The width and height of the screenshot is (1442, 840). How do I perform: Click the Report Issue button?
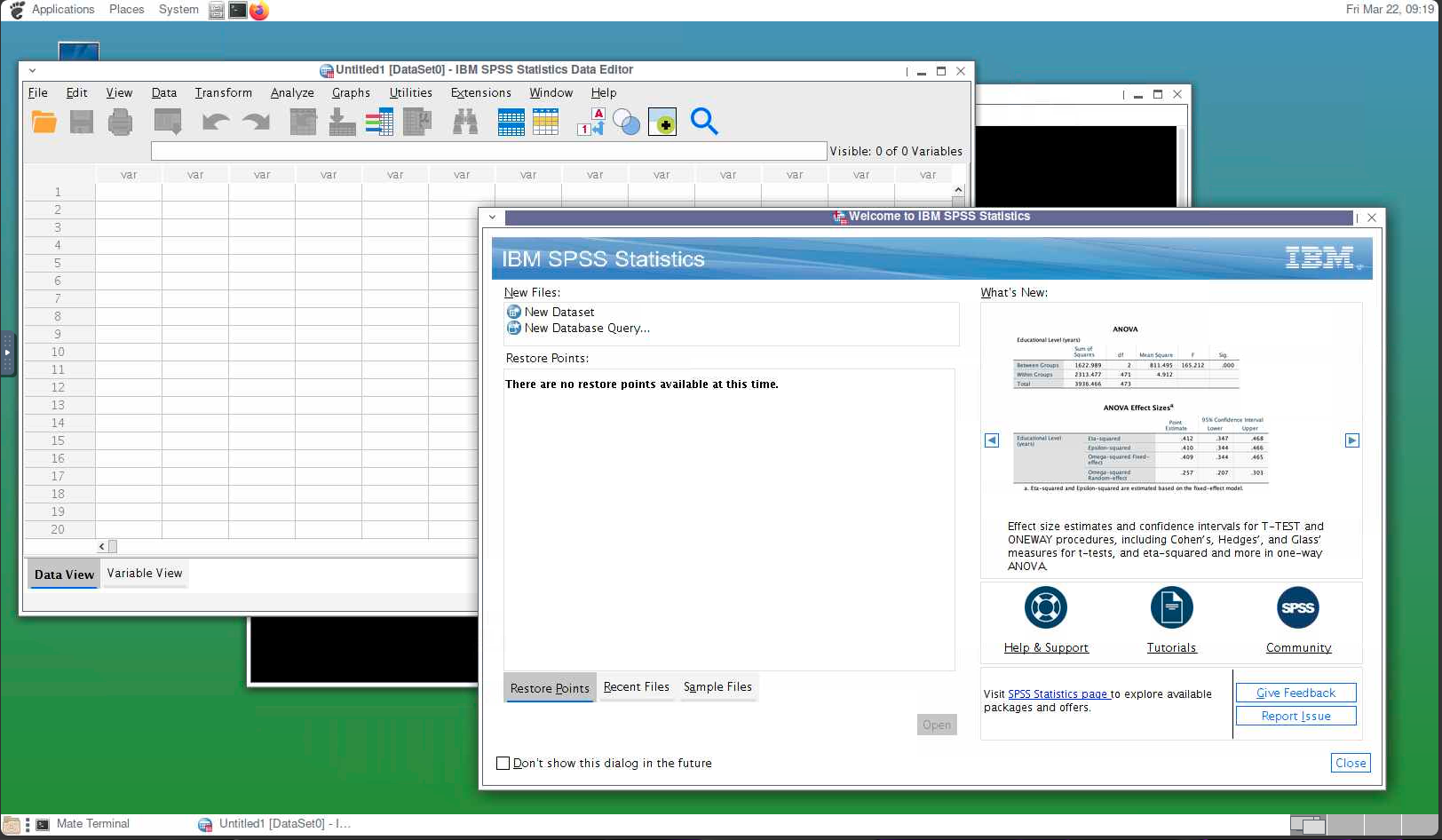point(1295,716)
